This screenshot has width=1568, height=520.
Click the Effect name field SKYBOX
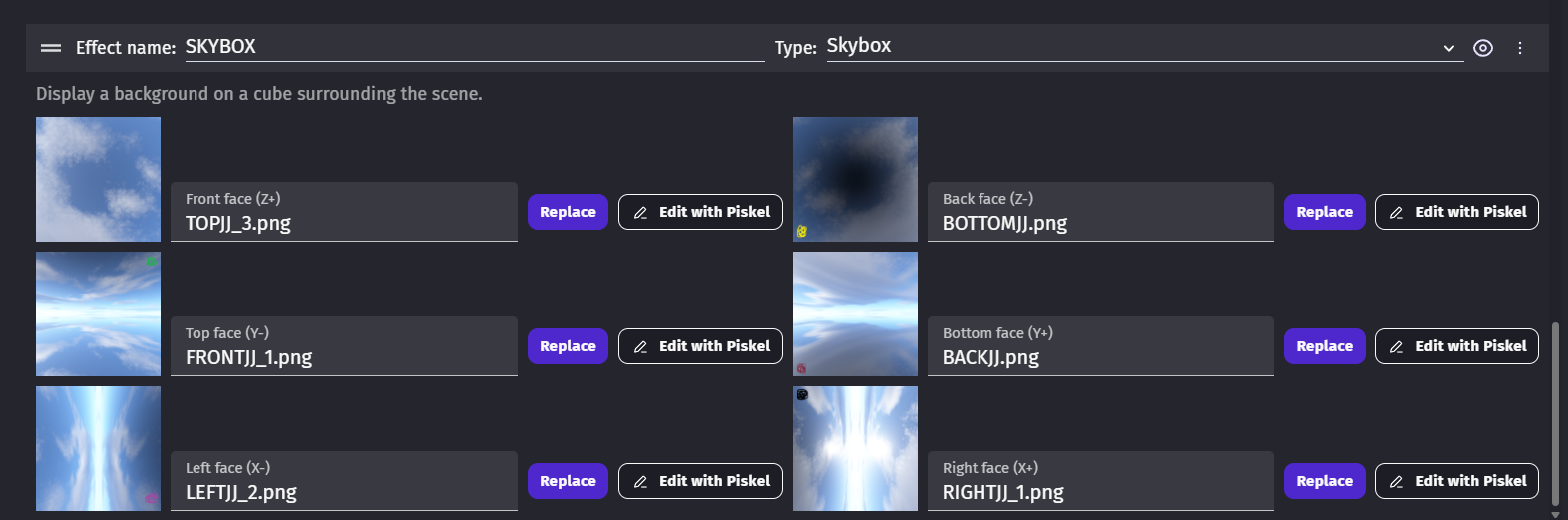pyautogui.click(x=474, y=47)
